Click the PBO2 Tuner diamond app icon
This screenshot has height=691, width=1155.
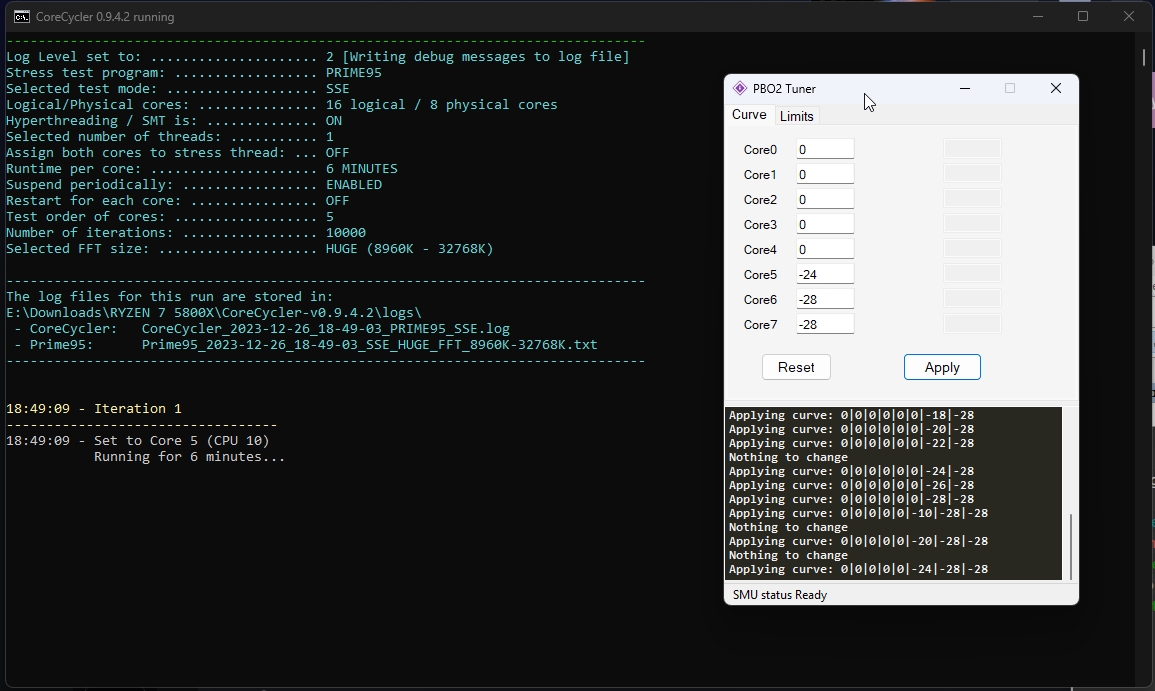pos(740,88)
